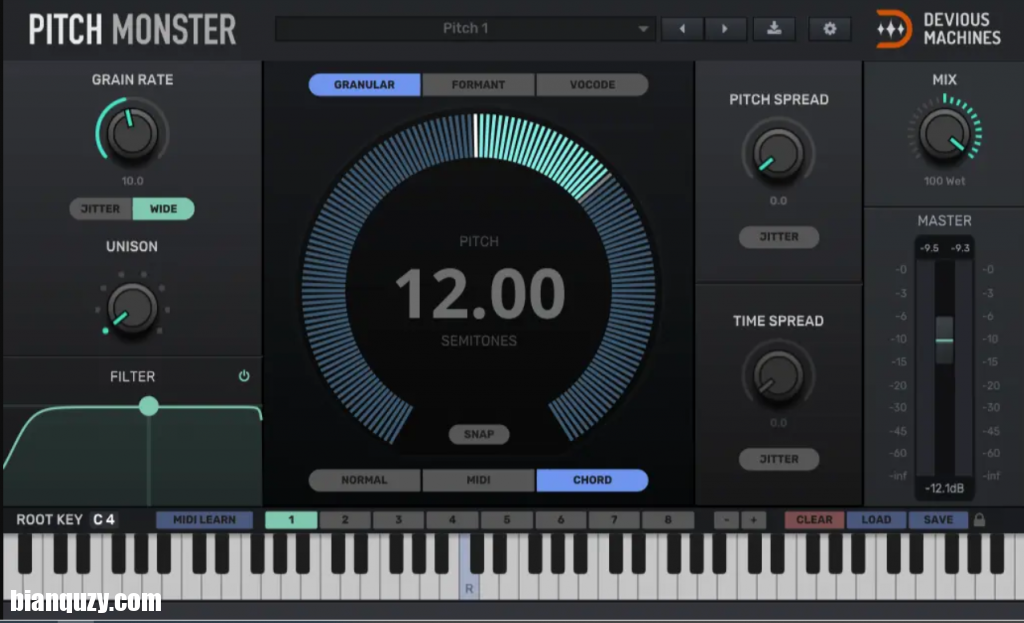Select chord slot 6
Screen dimensions: 1024x623
pyautogui.click(x=560, y=520)
